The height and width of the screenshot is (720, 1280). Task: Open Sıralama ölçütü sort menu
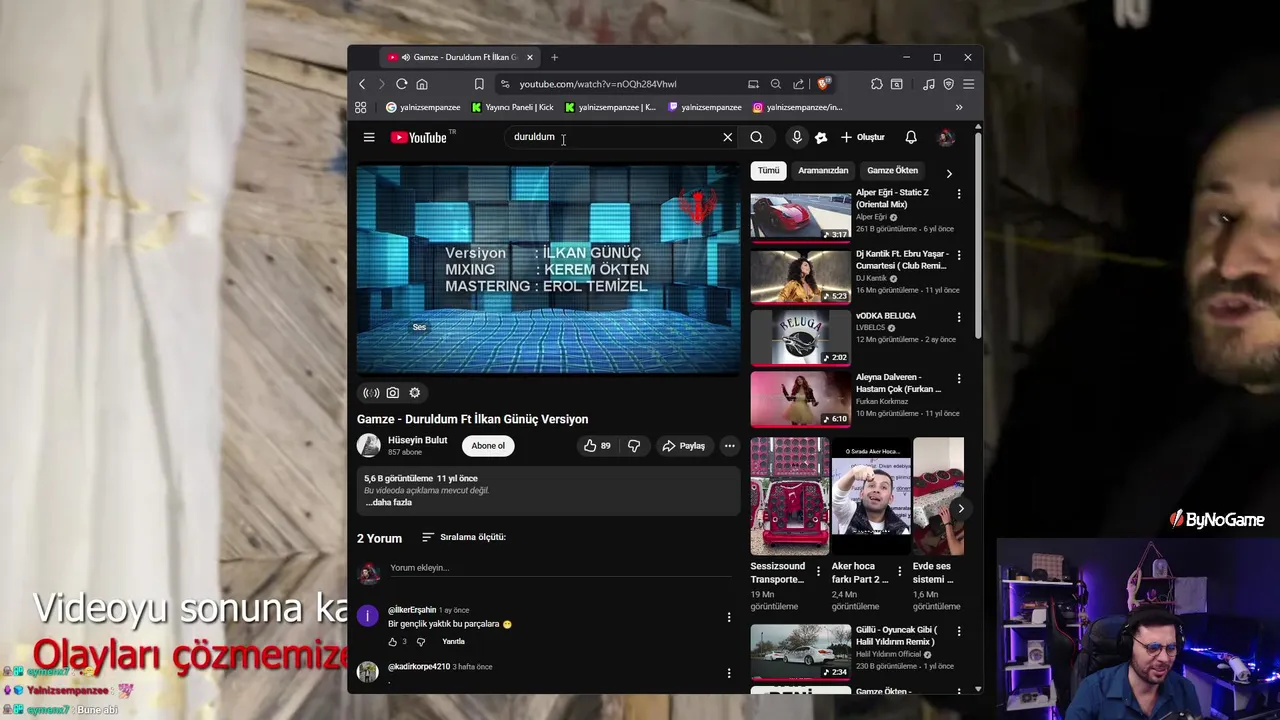tap(464, 537)
